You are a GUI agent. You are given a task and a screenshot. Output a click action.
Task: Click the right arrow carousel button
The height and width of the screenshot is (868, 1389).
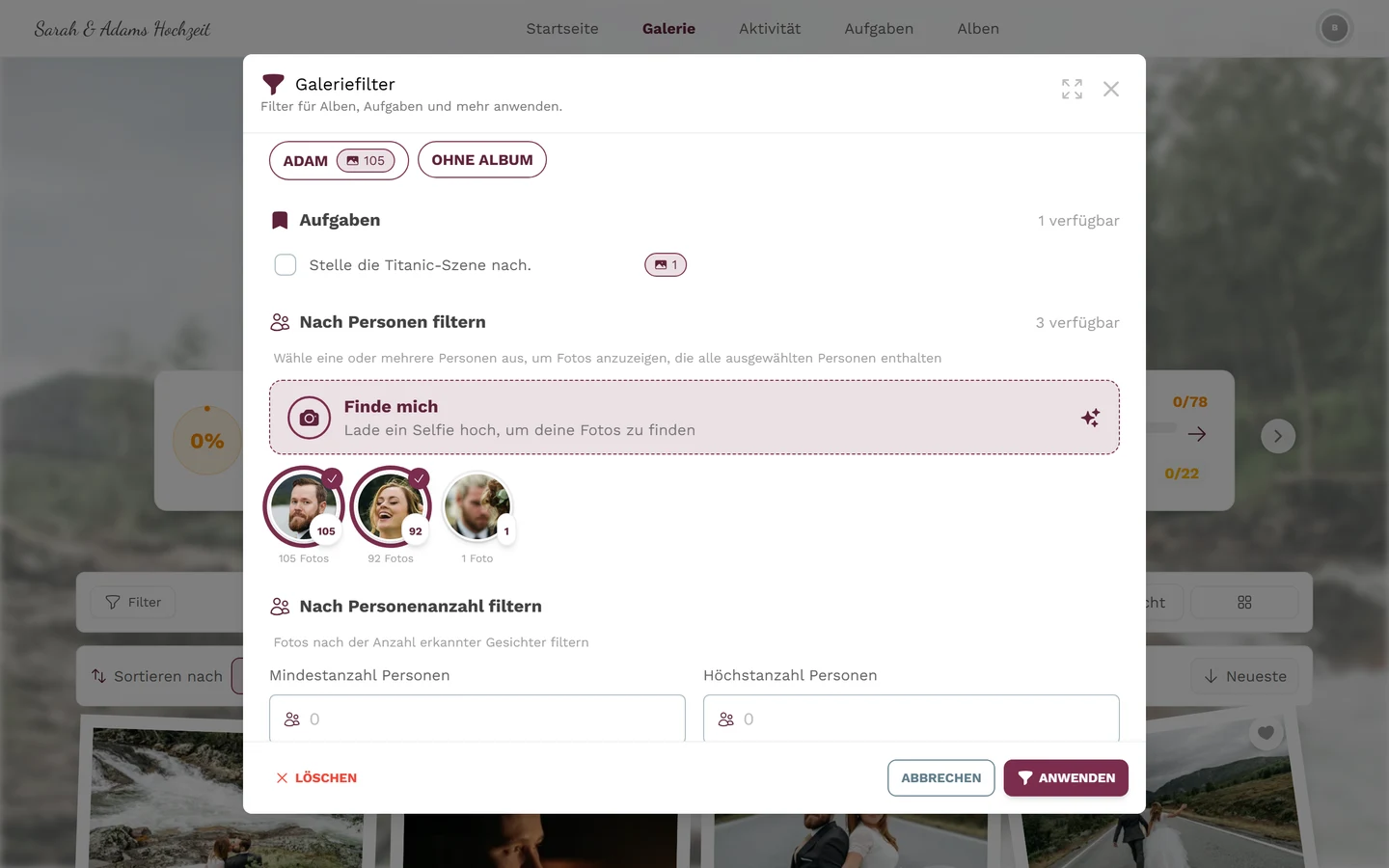coord(1278,436)
